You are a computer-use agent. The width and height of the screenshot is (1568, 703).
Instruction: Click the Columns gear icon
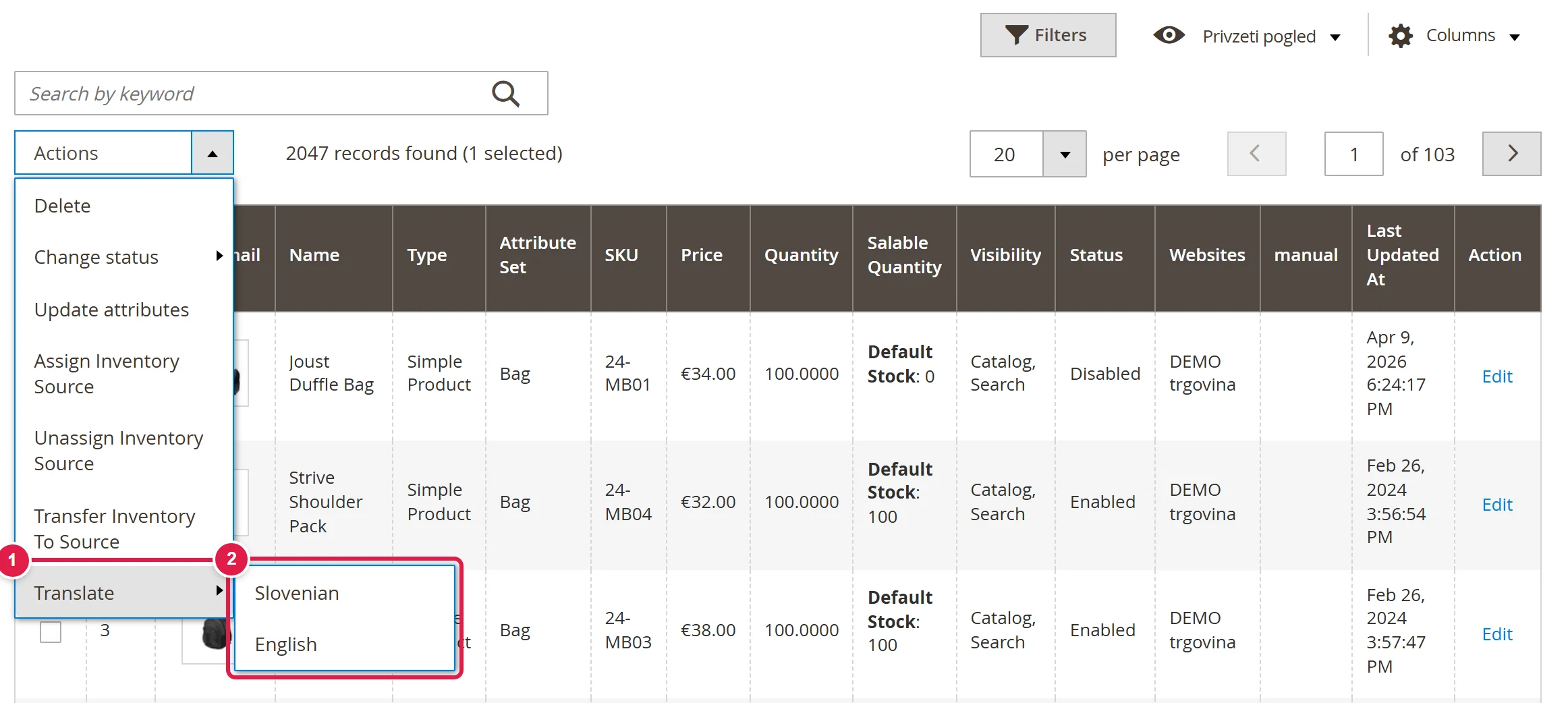(x=1401, y=35)
